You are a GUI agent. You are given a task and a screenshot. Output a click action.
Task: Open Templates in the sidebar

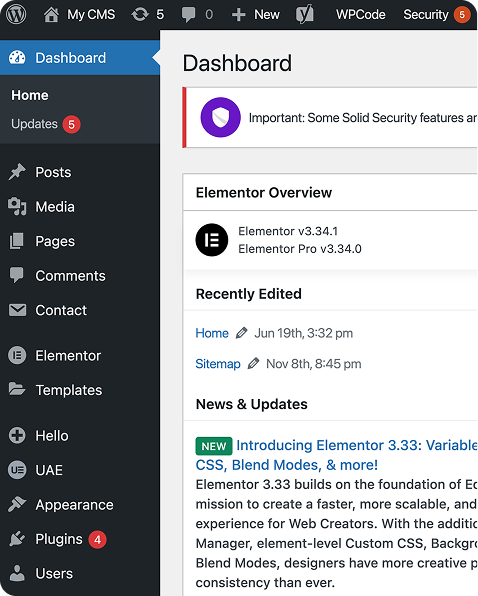[69, 390]
